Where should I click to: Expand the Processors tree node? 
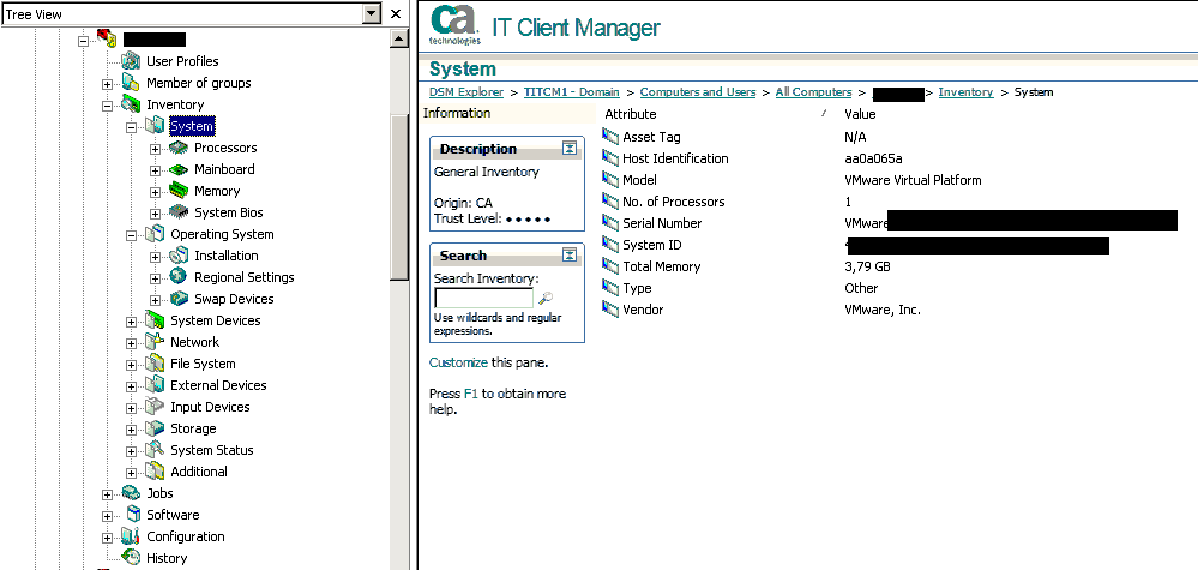(x=155, y=149)
